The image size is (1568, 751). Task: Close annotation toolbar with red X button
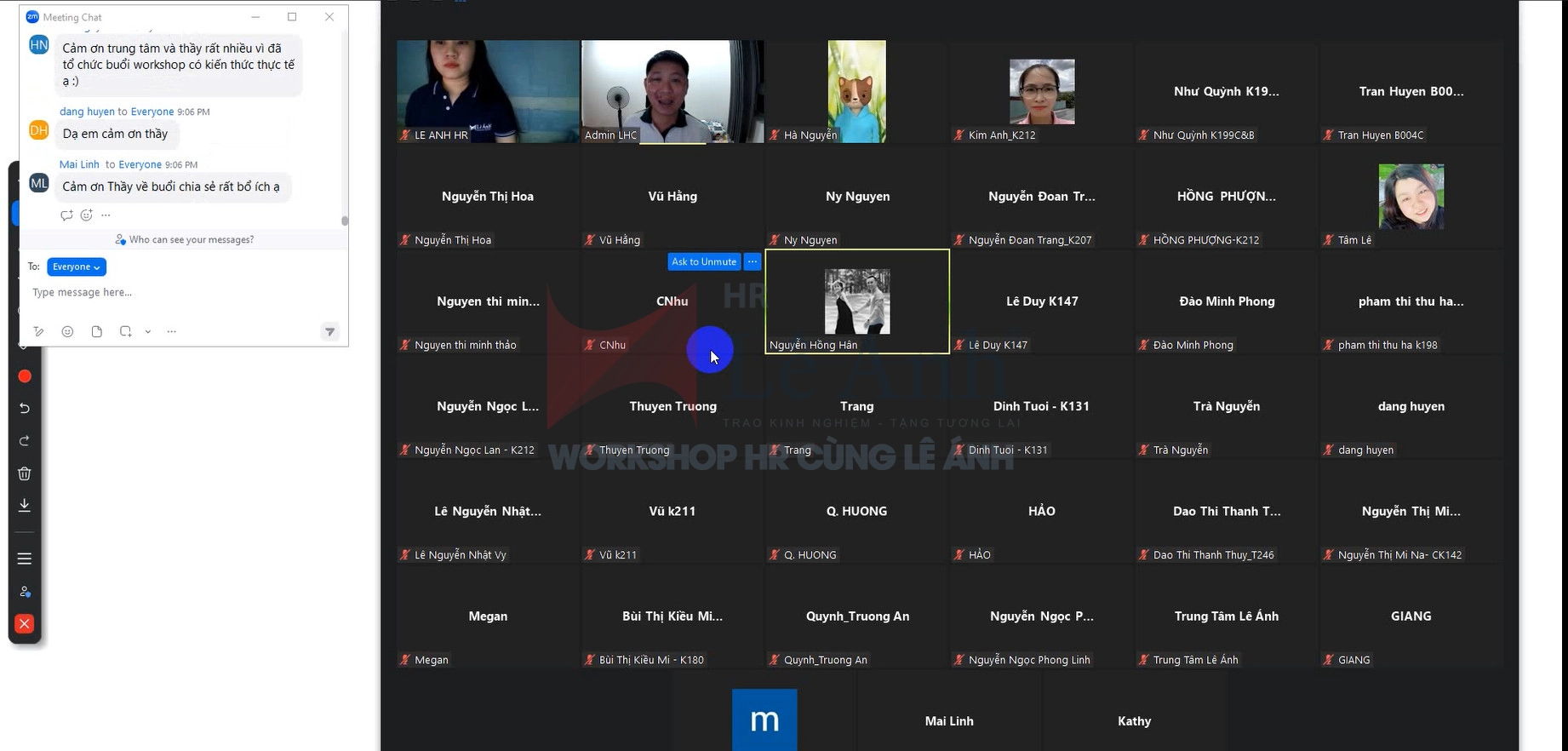pos(25,624)
